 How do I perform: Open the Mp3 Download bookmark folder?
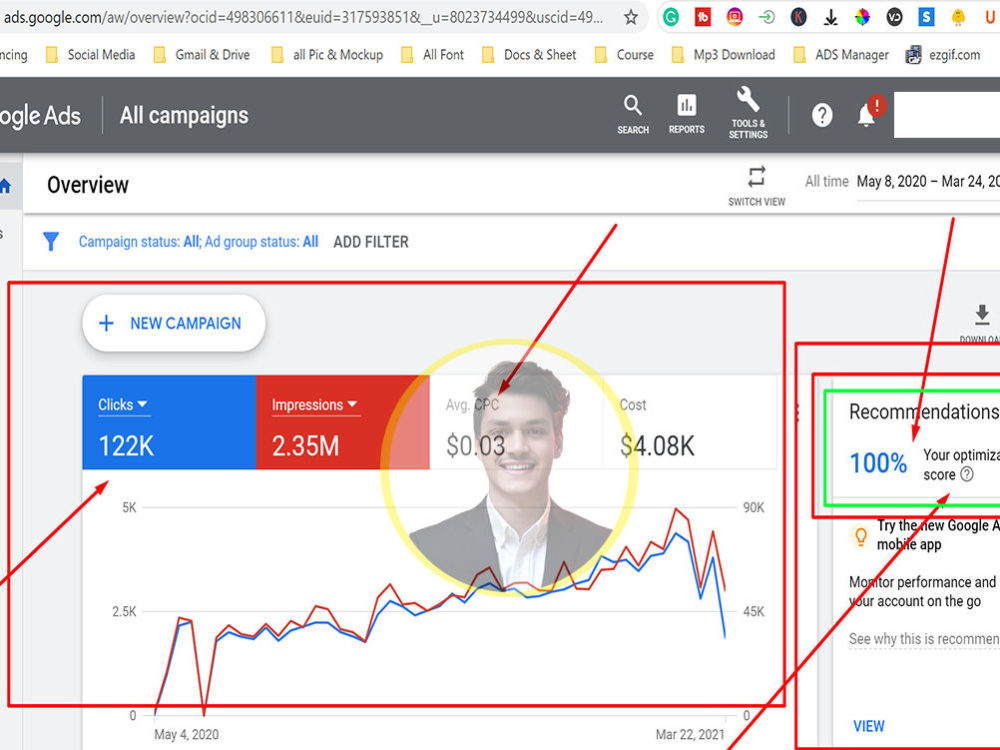point(724,55)
